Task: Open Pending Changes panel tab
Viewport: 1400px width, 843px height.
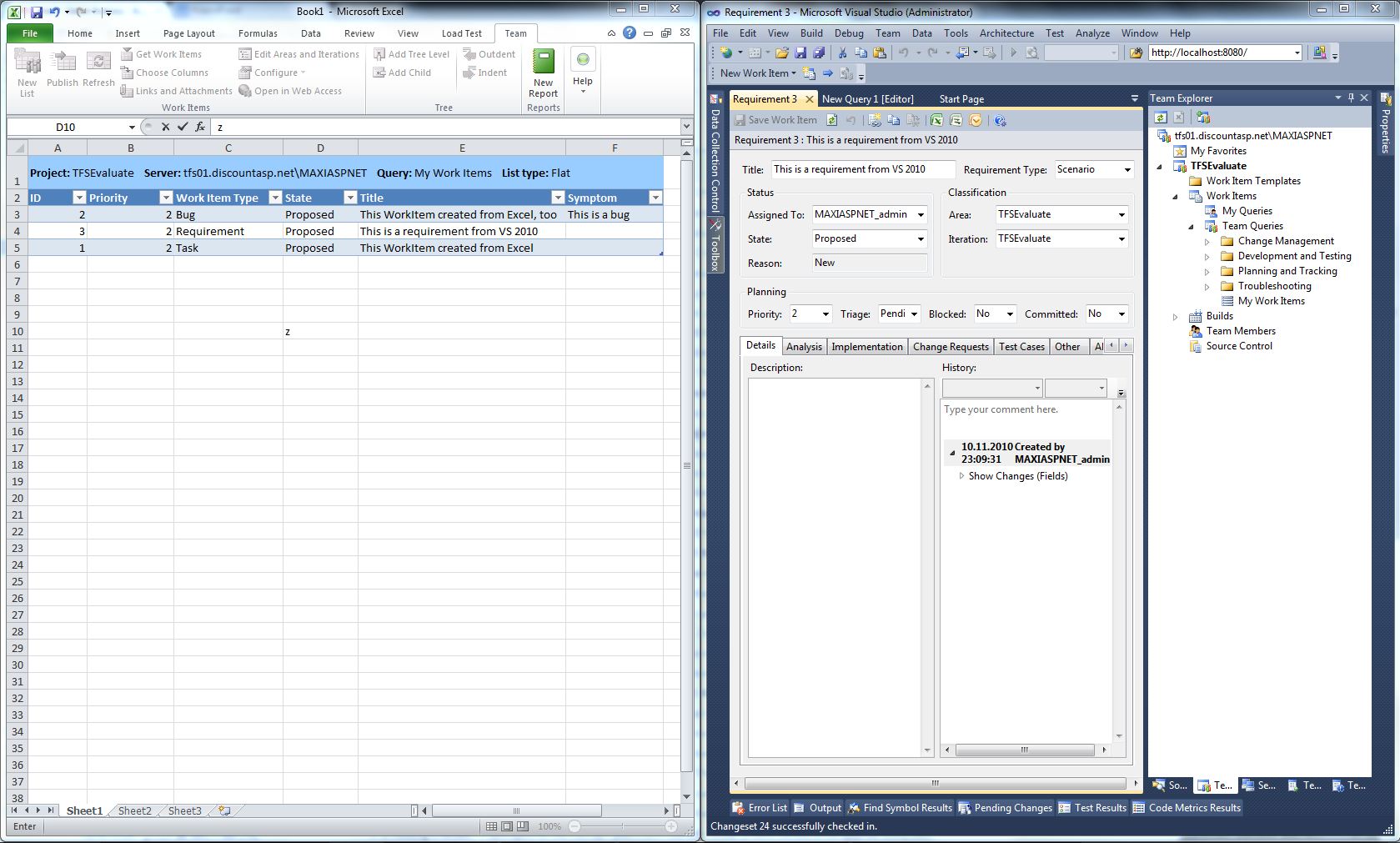Action: [1006, 807]
